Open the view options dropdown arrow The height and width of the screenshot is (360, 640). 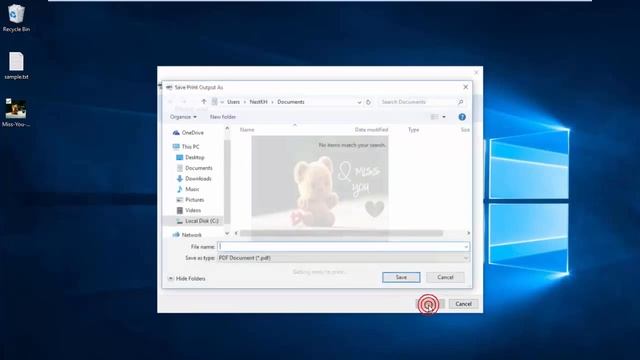[444, 117]
